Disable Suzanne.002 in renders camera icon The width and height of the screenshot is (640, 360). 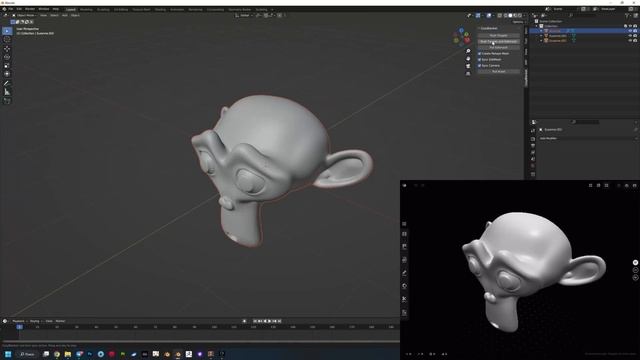pyautogui.click(x=635, y=41)
